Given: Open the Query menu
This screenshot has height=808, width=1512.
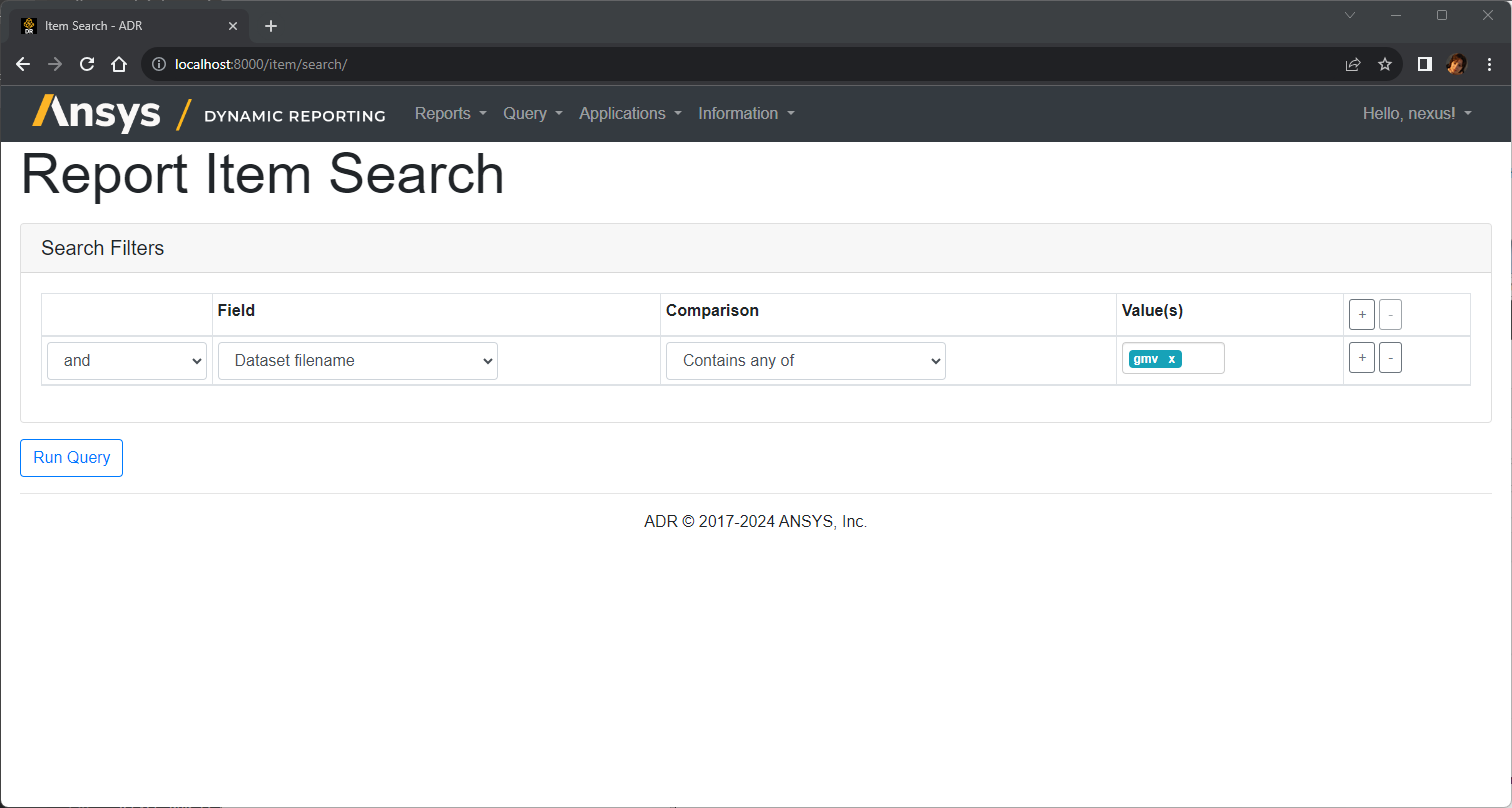Looking at the screenshot, I should point(533,114).
